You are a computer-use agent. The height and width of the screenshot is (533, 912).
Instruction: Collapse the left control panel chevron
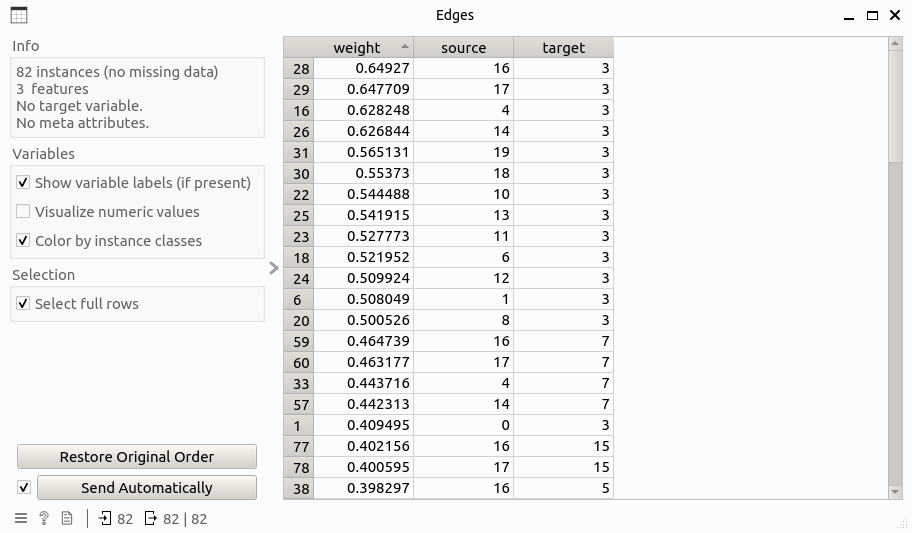tap(274, 268)
